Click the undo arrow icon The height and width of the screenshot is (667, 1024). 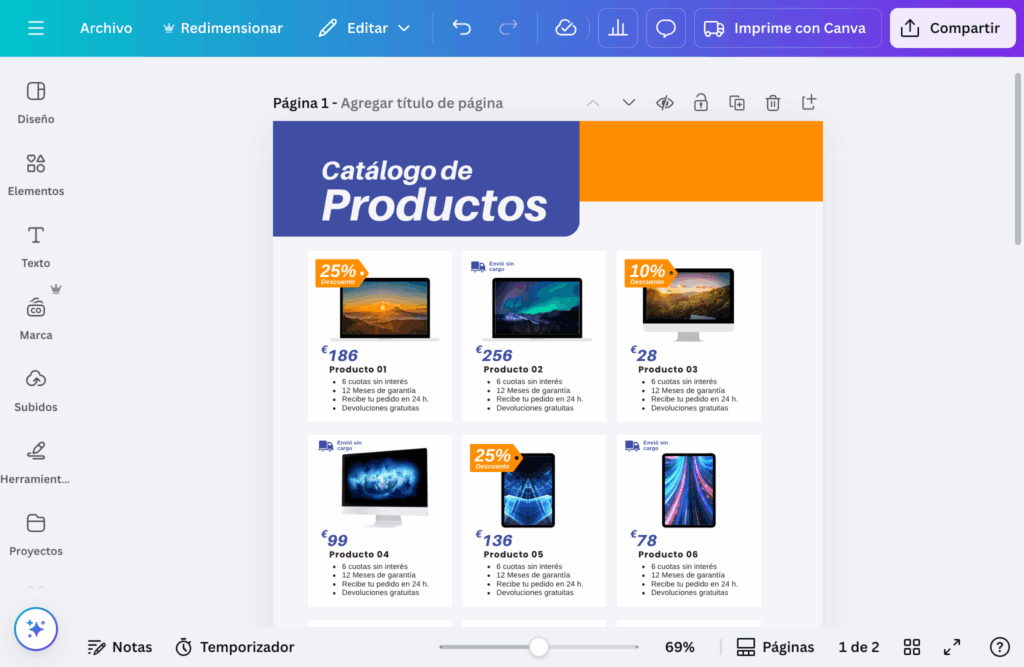[x=462, y=28]
